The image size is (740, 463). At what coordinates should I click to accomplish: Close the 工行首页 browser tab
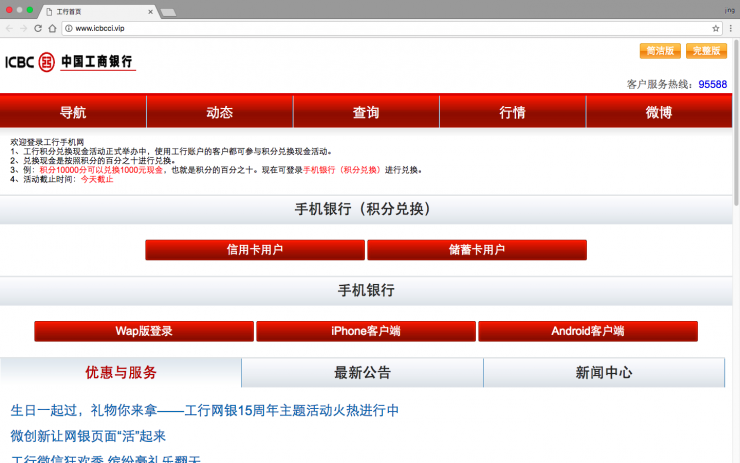click(x=150, y=11)
